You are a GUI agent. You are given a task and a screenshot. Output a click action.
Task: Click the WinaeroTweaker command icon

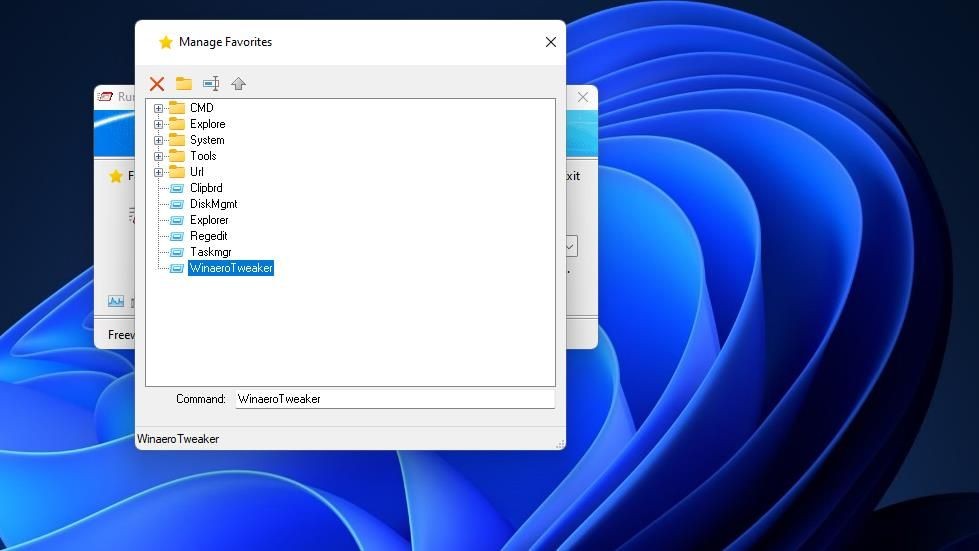click(177, 268)
